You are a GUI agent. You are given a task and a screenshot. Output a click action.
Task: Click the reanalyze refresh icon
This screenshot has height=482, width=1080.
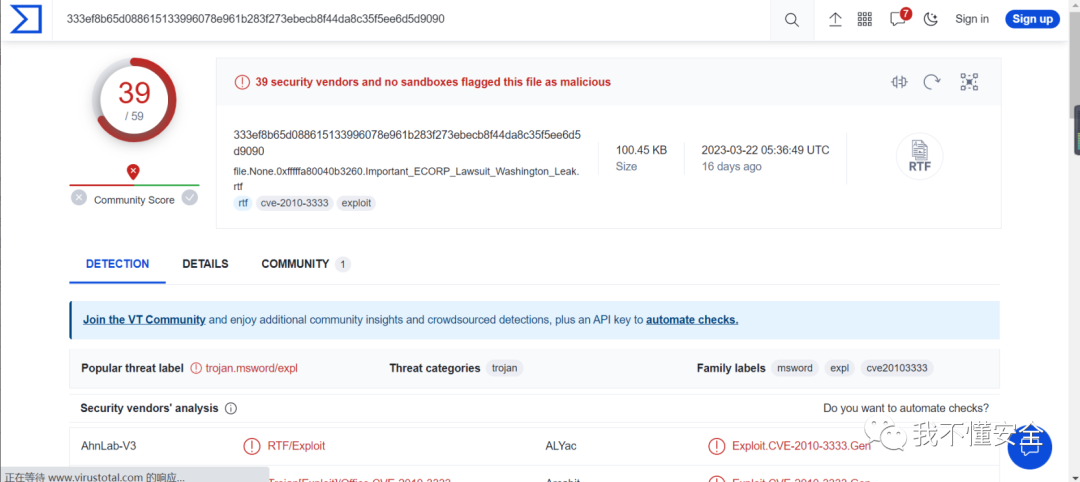[932, 83]
